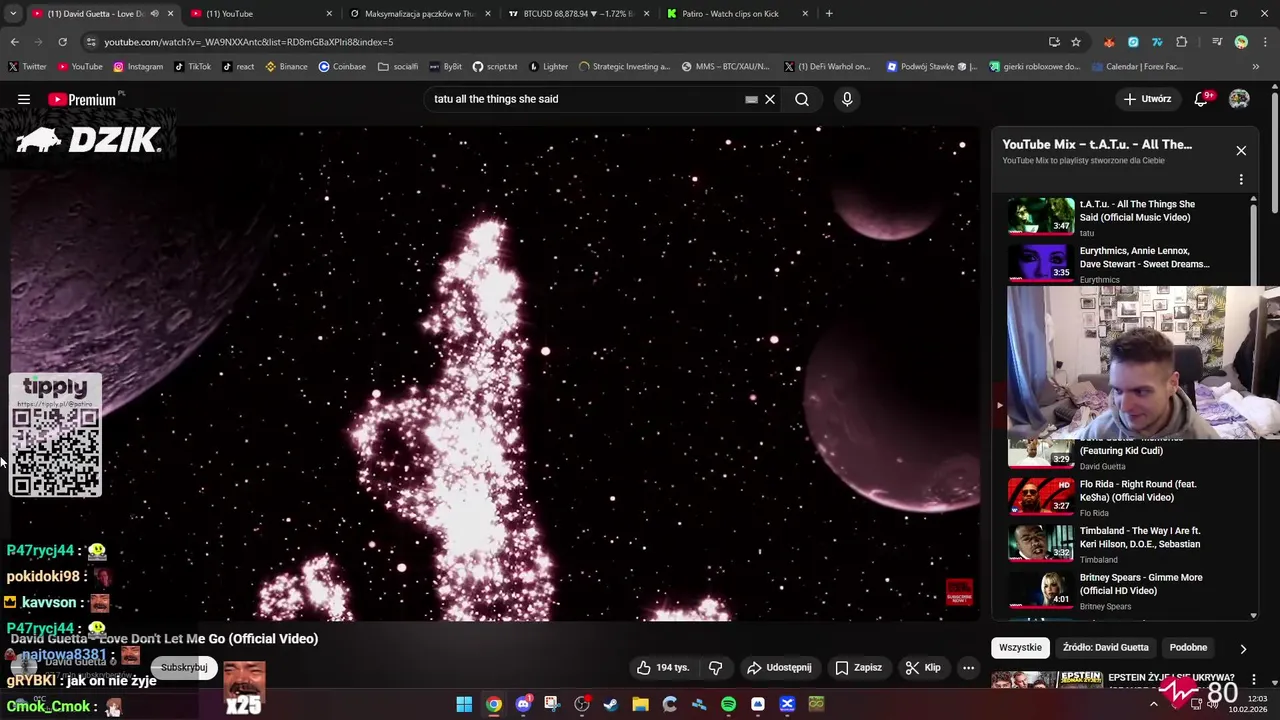Image resolution: width=1280 pixels, height=720 pixels.
Task: Reload the page
Action: (x=62, y=42)
